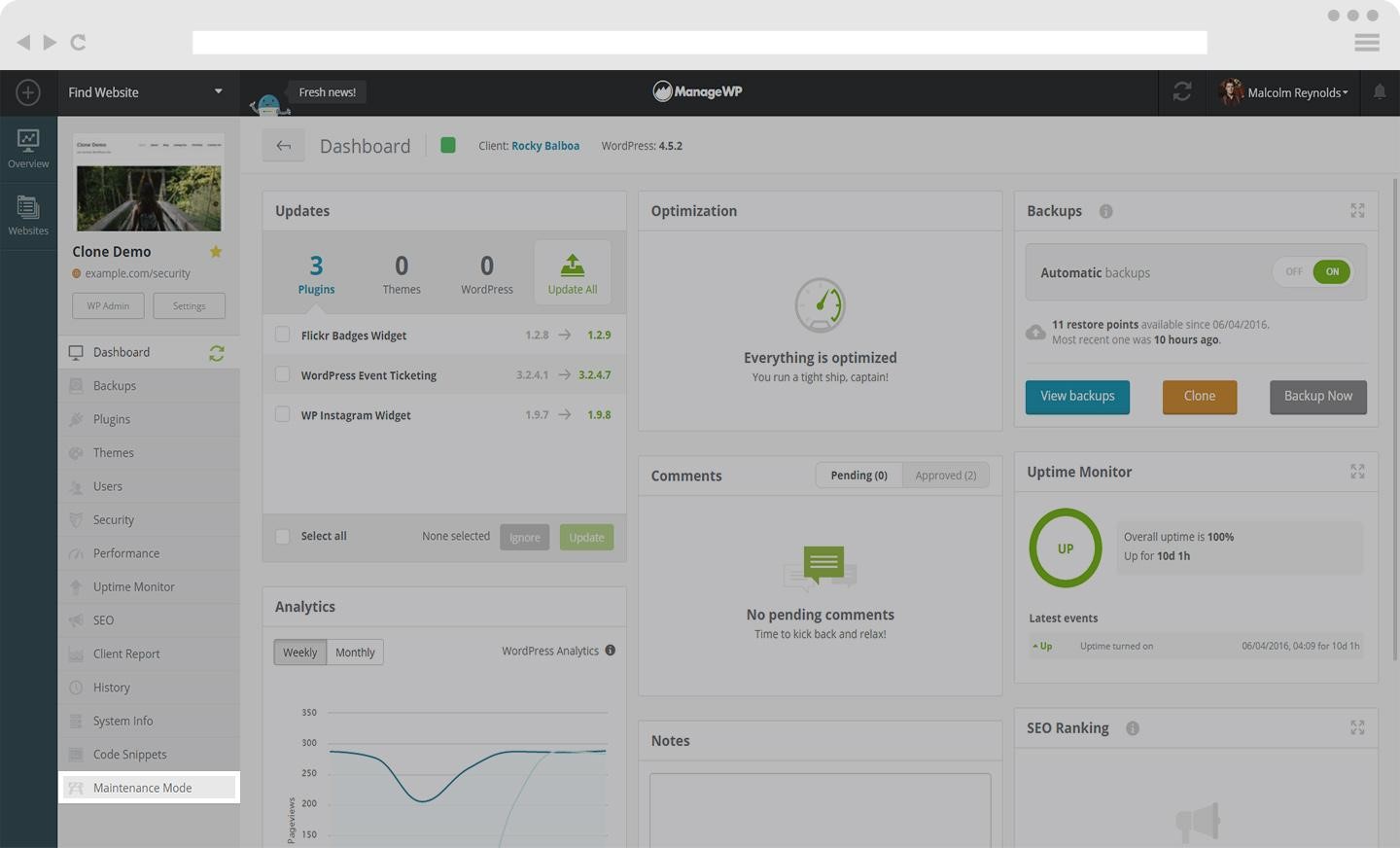Click the browser menu hamburger icon

(1367, 43)
